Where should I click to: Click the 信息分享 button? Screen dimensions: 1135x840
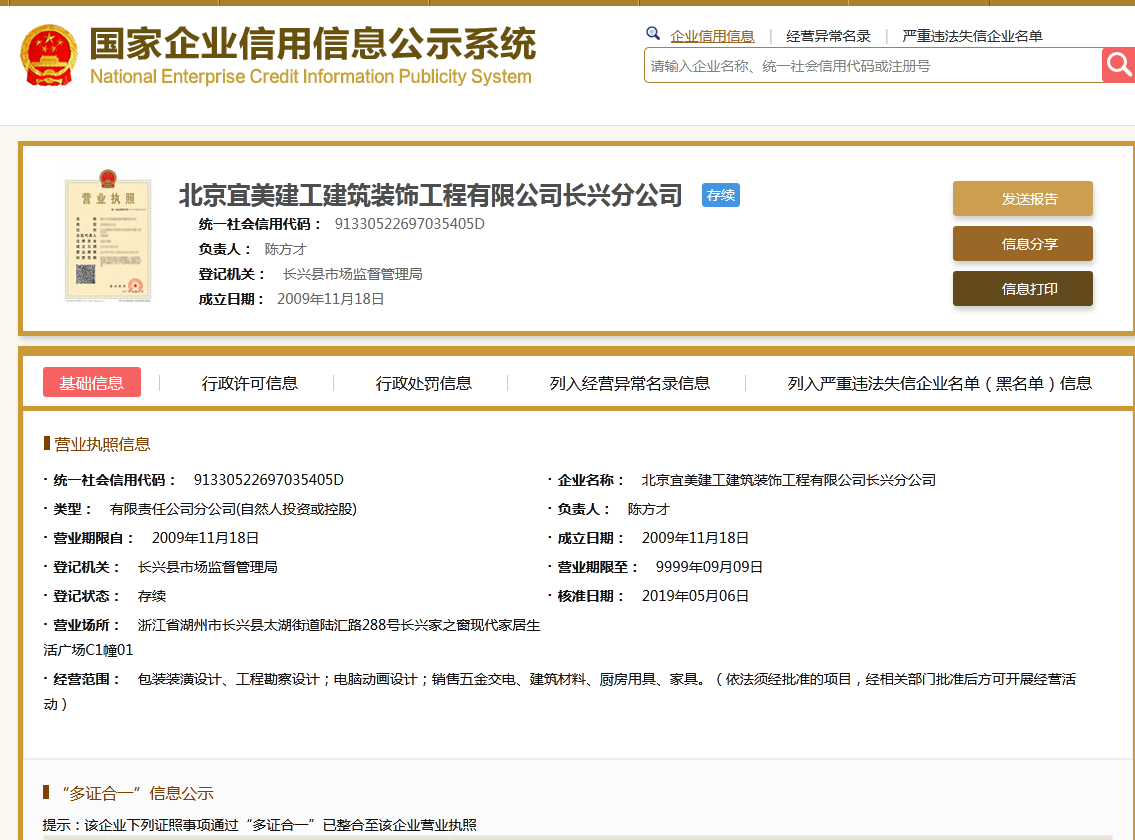coord(1023,243)
